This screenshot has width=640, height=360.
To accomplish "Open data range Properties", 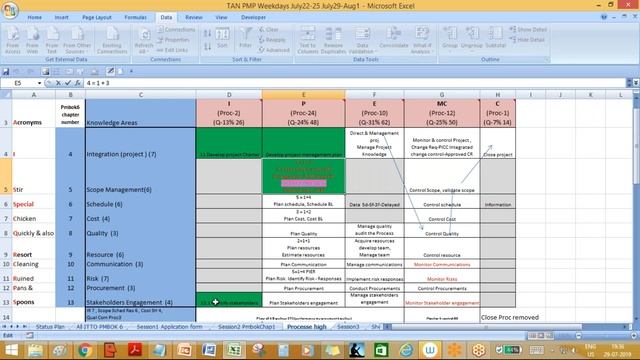I will point(173,40).
